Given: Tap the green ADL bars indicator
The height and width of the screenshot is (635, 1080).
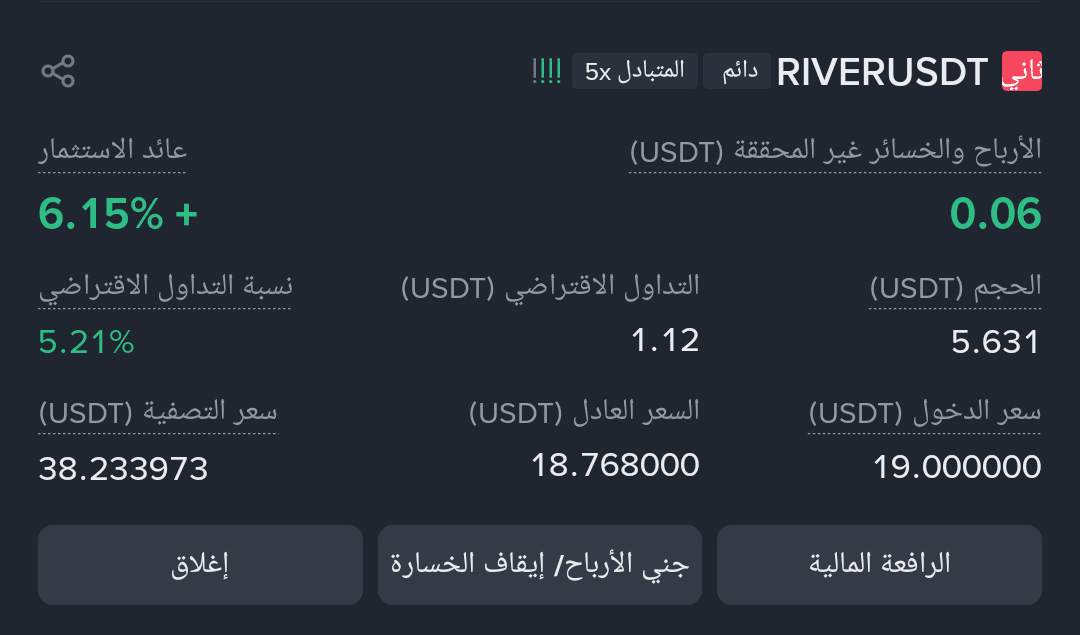Looking at the screenshot, I should (547, 71).
